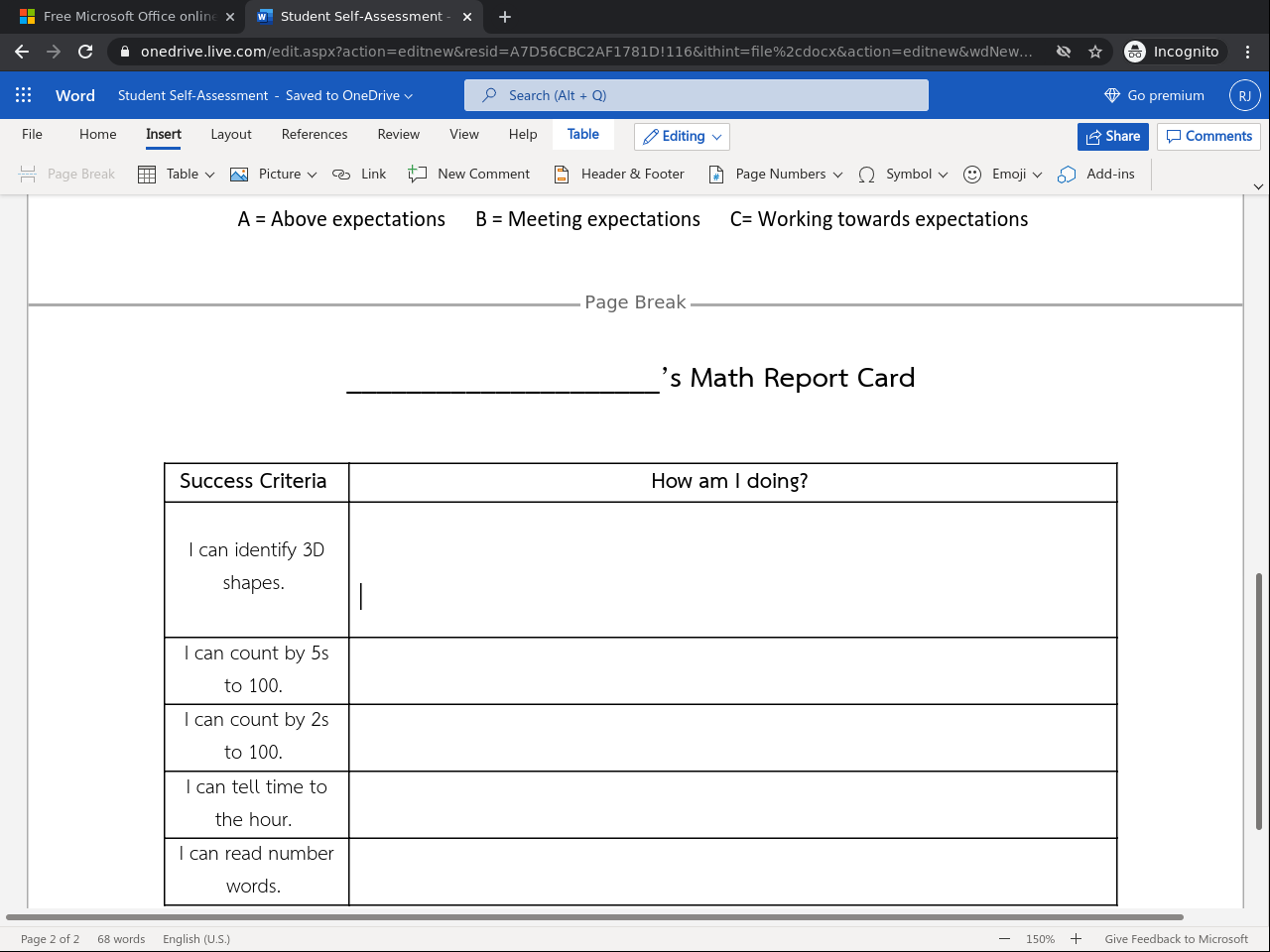Expand the Table dropdown arrow
This screenshot has height=952, width=1270.
point(209,175)
